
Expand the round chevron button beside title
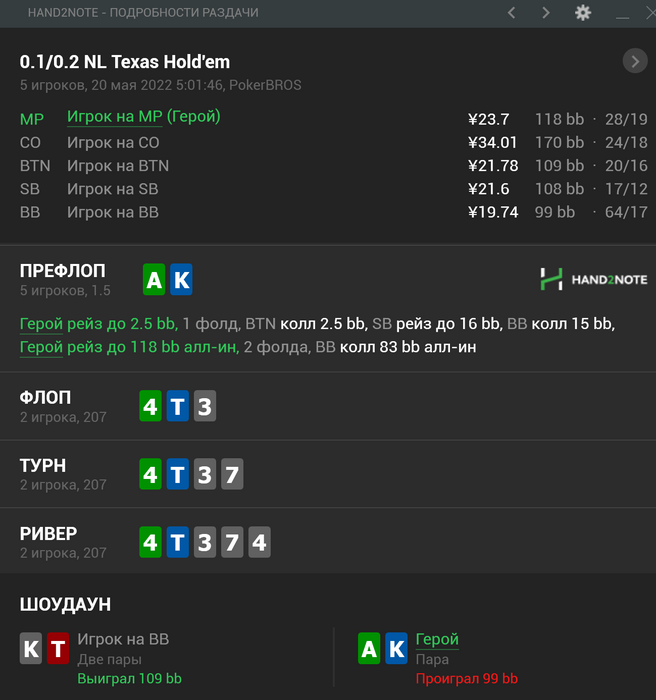tap(635, 62)
